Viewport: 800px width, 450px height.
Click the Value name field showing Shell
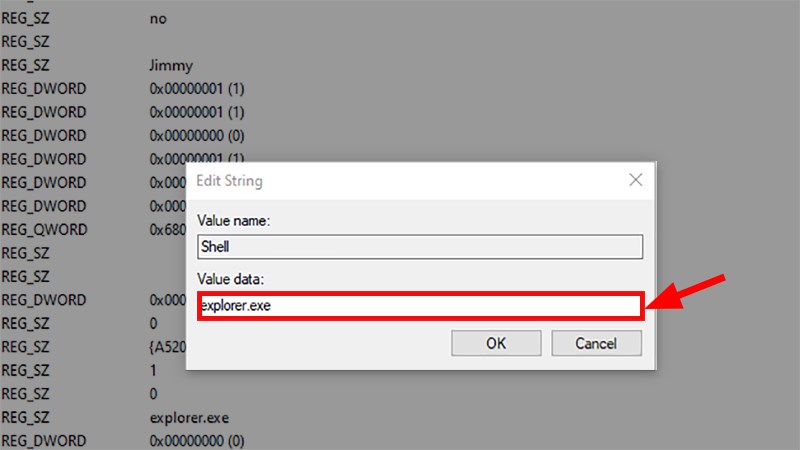tap(420, 247)
